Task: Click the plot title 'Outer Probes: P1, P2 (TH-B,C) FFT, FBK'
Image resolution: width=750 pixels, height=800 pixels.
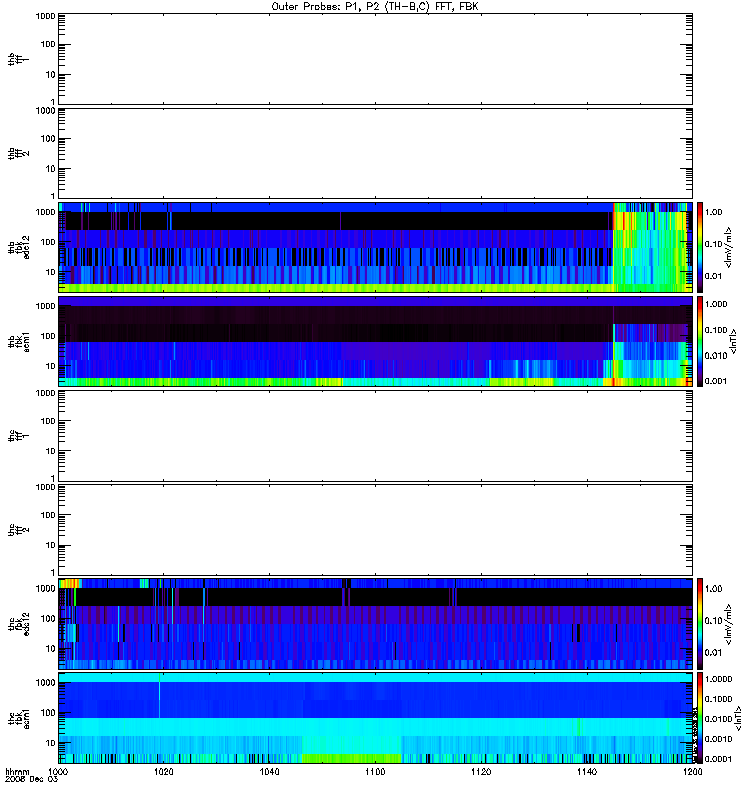Action: [x=375, y=7]
